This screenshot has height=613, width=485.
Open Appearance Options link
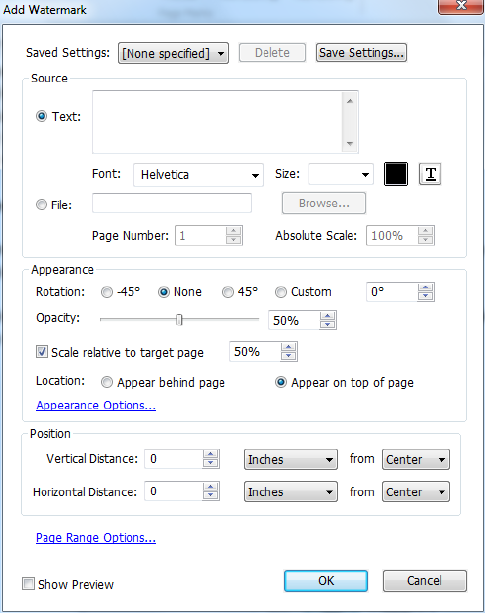(96, 405)
